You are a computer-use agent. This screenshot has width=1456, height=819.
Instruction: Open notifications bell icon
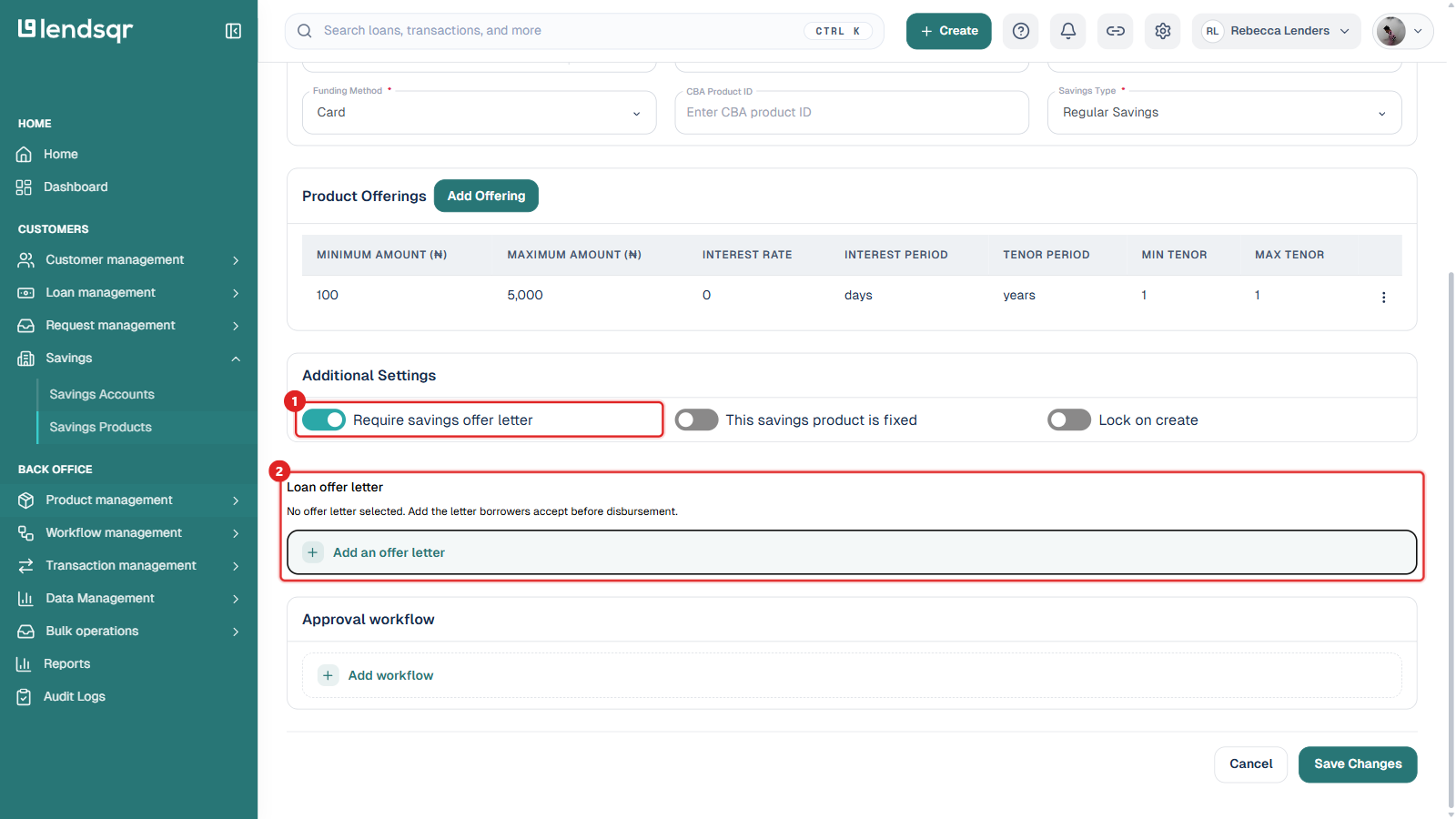point(1068,31)
